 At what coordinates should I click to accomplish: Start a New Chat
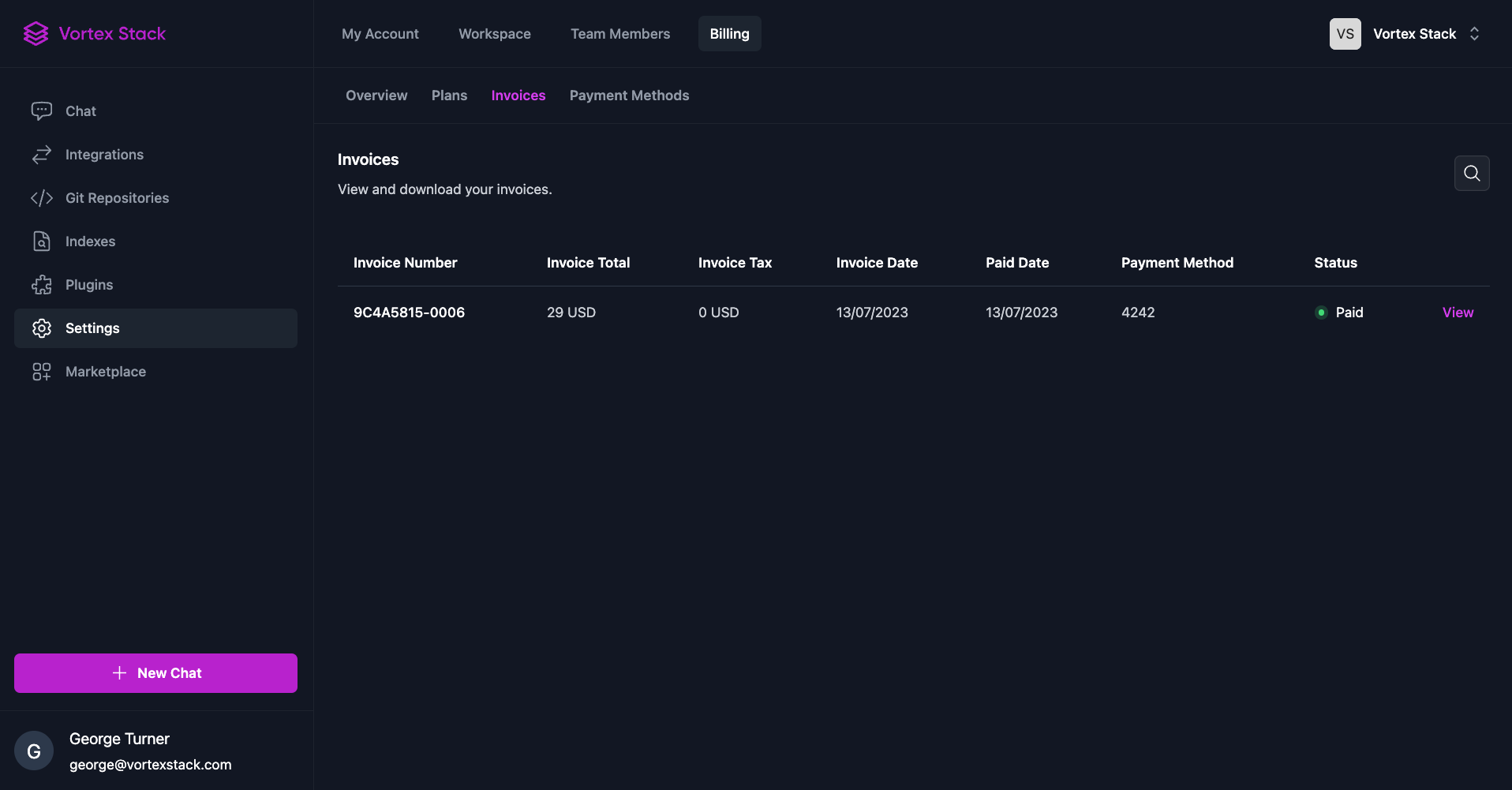[155, 673]
